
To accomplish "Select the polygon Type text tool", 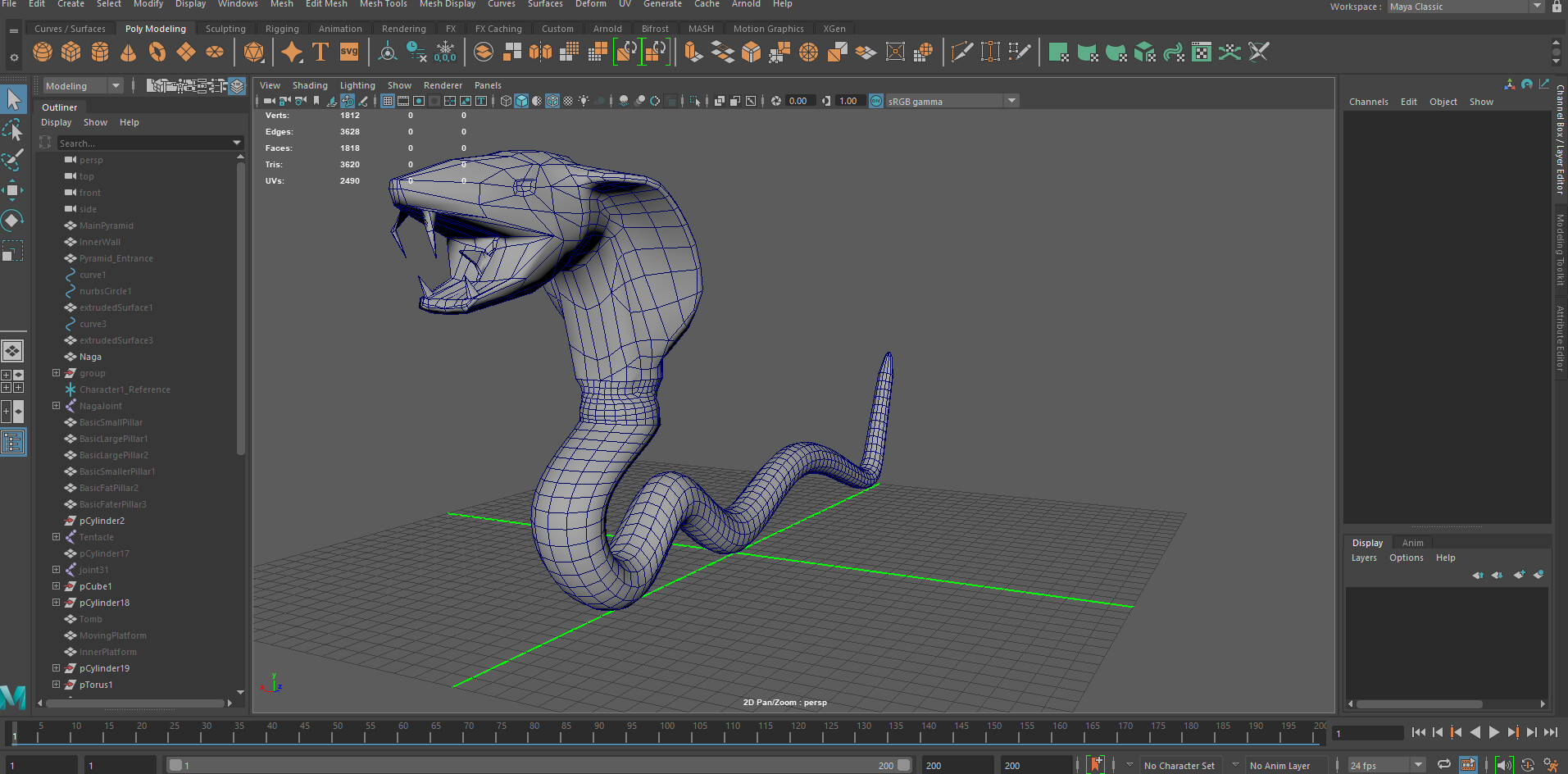I will (x=320, y=52).
